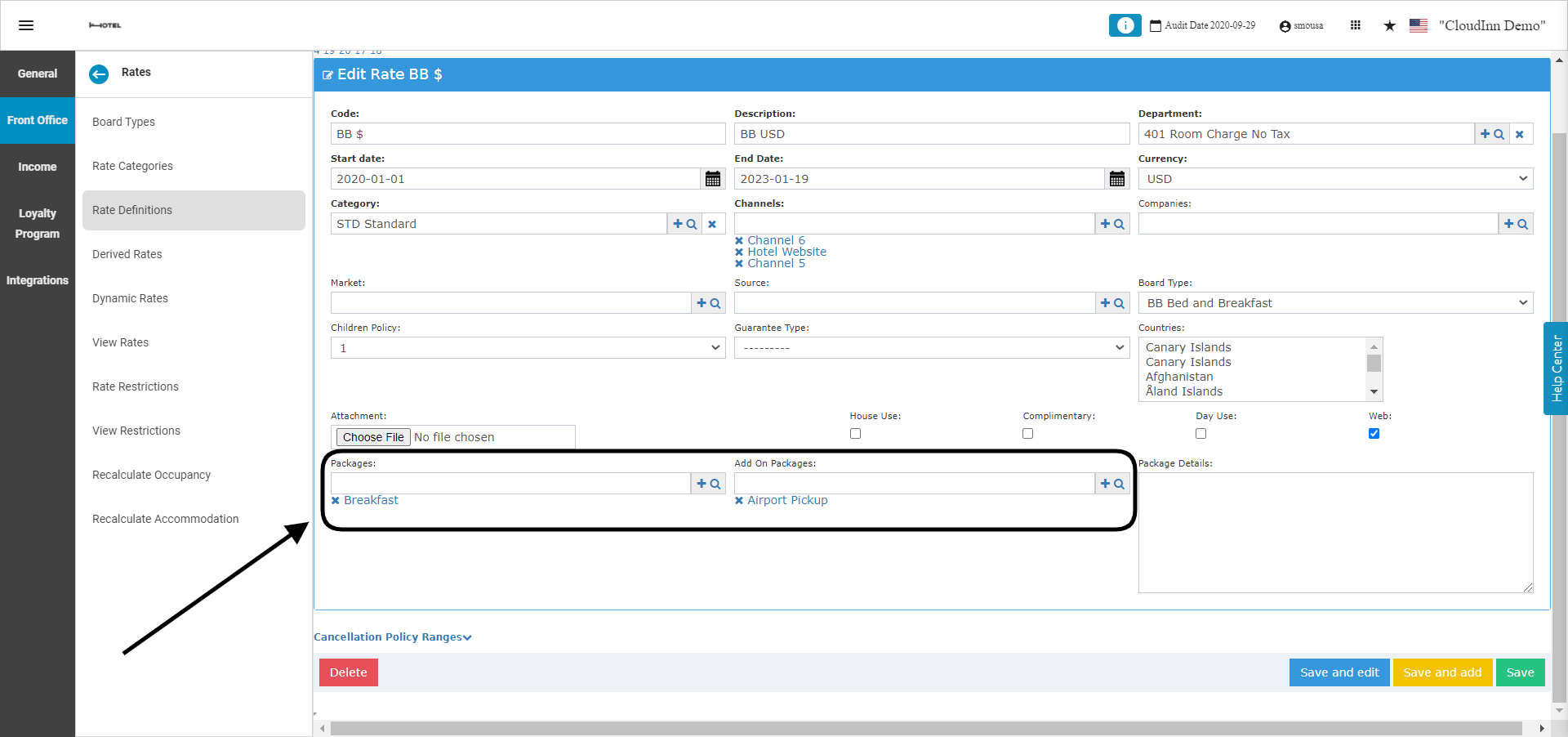The height and width of the screenshot is (737, 1568).
Task: Click the Choose File button
Action: [x=373, y=437]
